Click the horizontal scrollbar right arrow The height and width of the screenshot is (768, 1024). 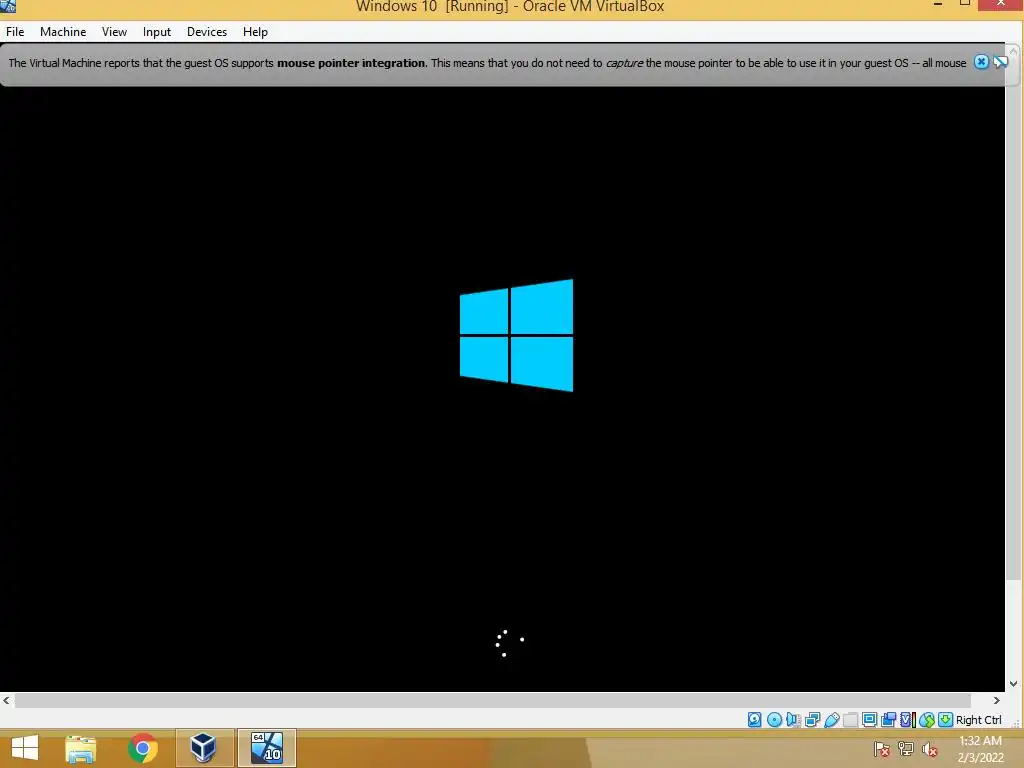tap(997, 700)
